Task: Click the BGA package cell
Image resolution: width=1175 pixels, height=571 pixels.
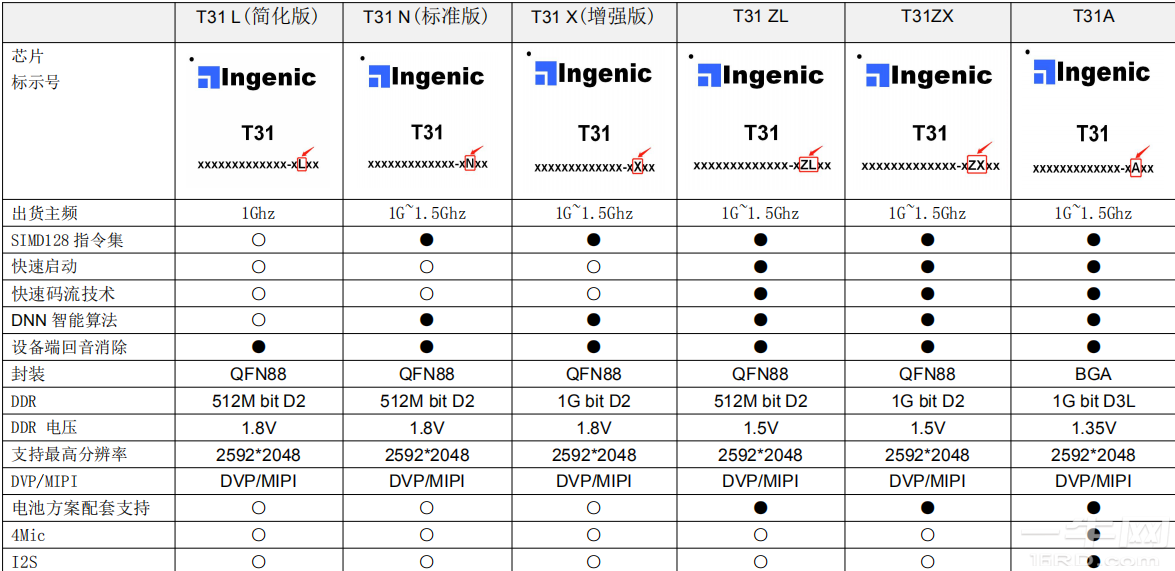Action: click(1093, 374)
